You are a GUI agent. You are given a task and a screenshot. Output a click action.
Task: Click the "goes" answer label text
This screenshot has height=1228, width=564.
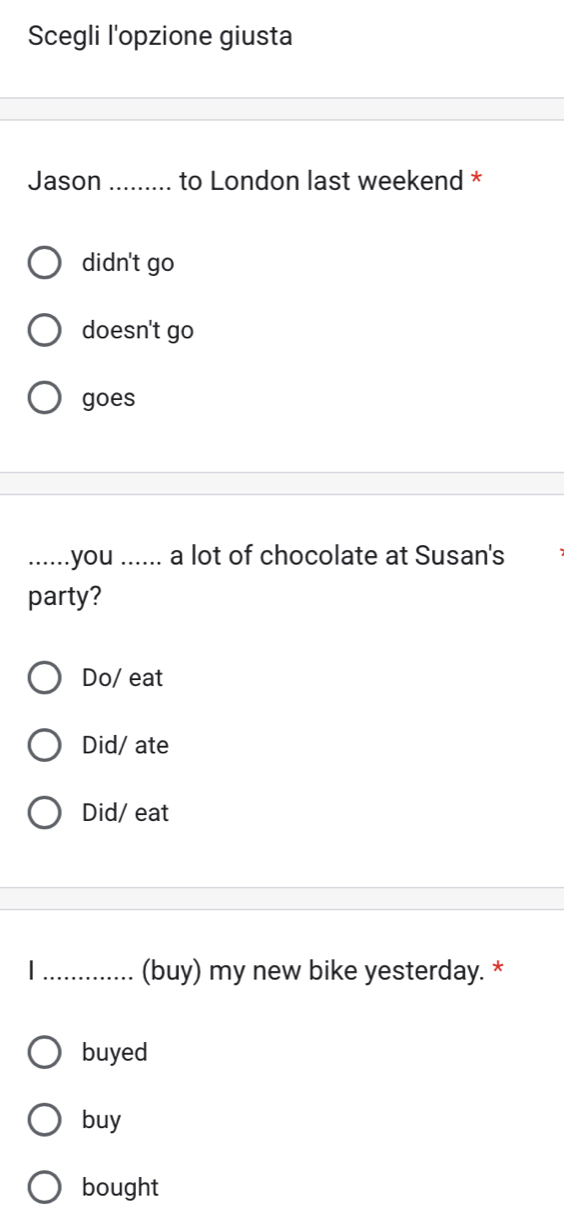coord(108,399)
